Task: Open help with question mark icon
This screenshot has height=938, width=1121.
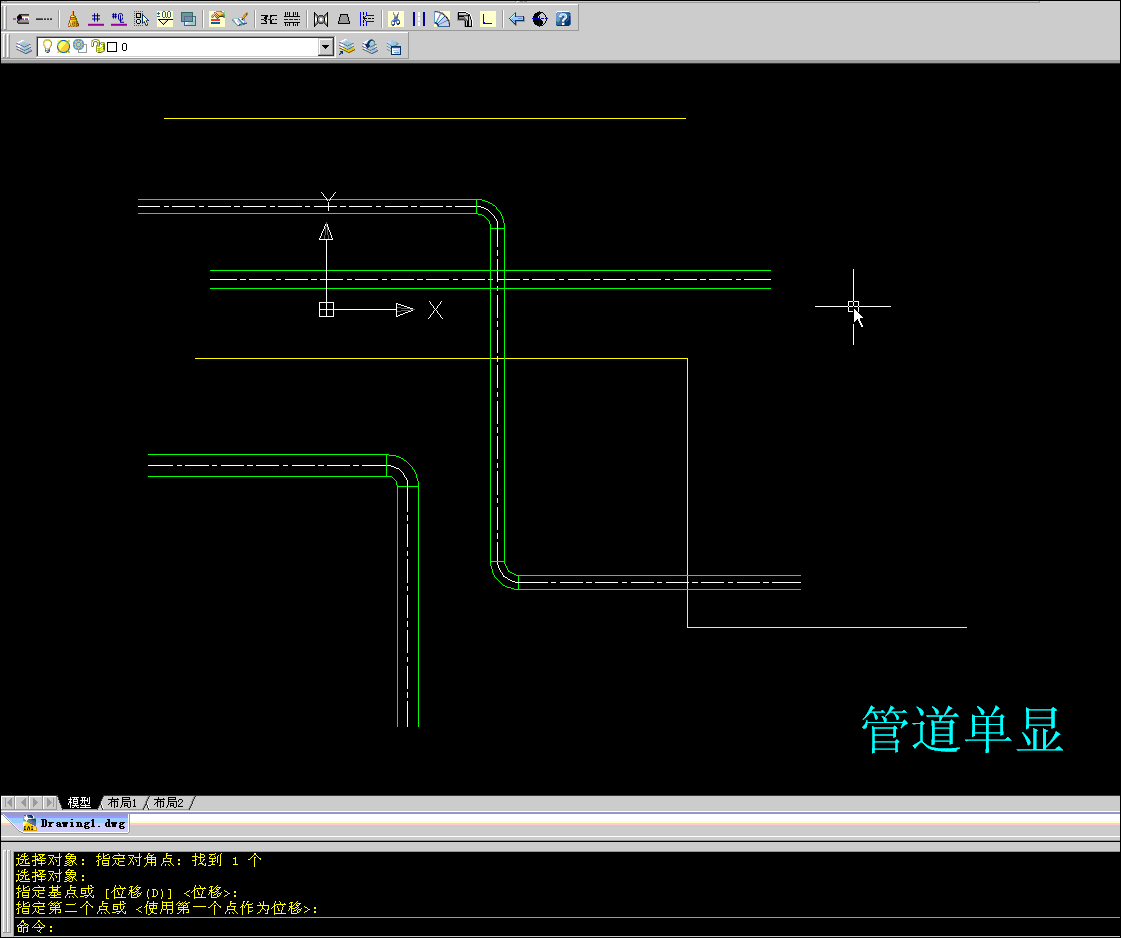Action: coord(563,19)
